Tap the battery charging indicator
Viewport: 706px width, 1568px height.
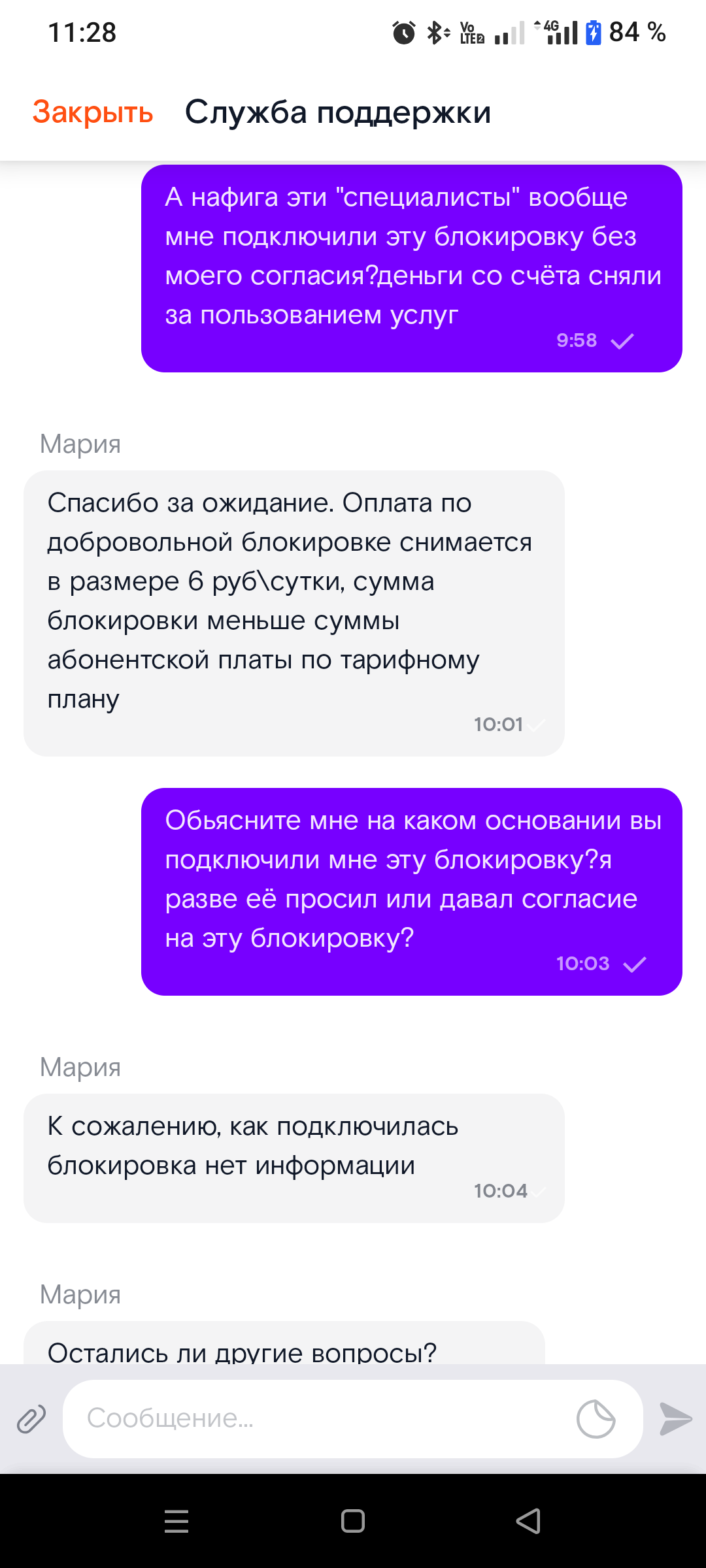(593, 32)
